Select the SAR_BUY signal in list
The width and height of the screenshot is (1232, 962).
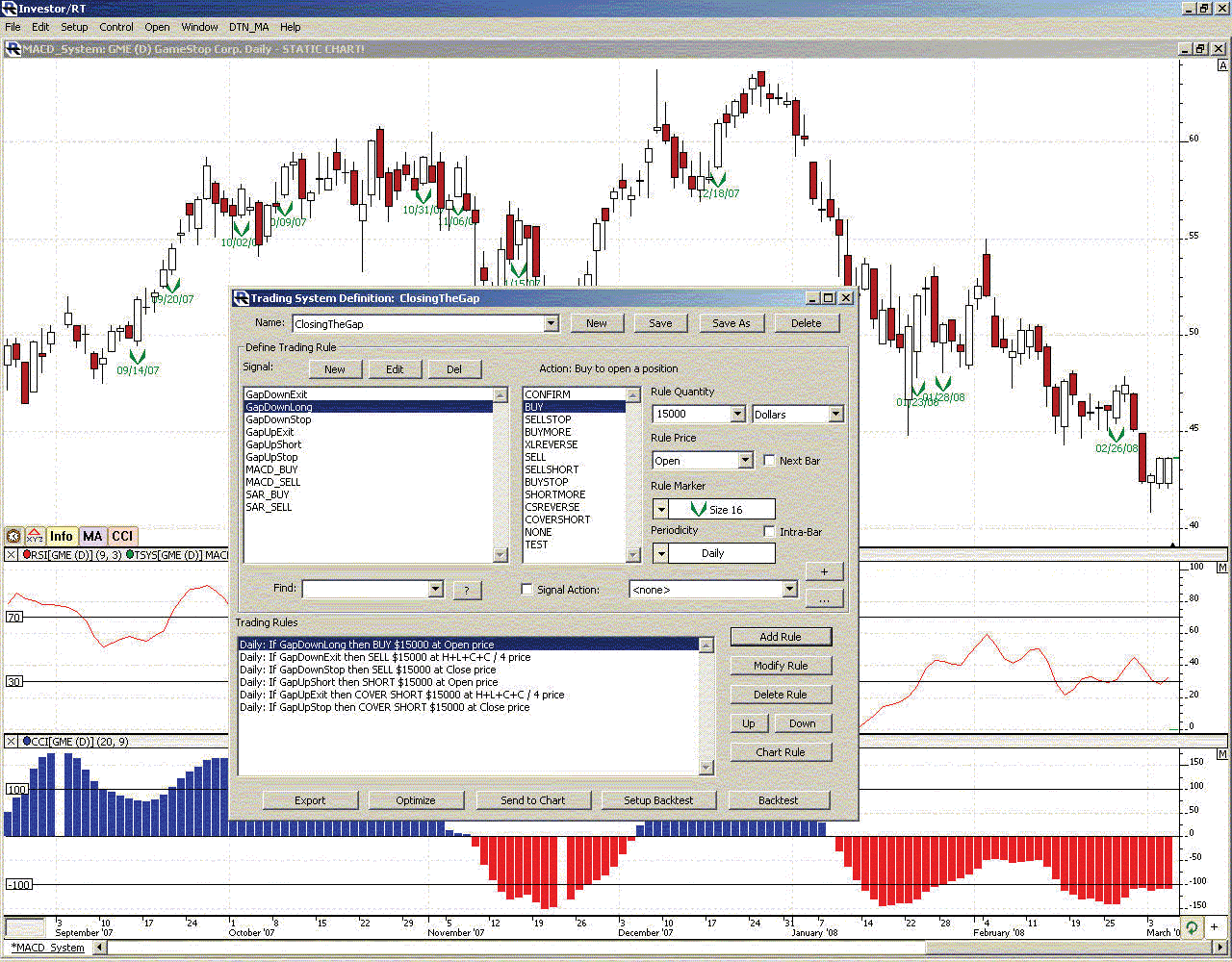(x=267, y=494)
